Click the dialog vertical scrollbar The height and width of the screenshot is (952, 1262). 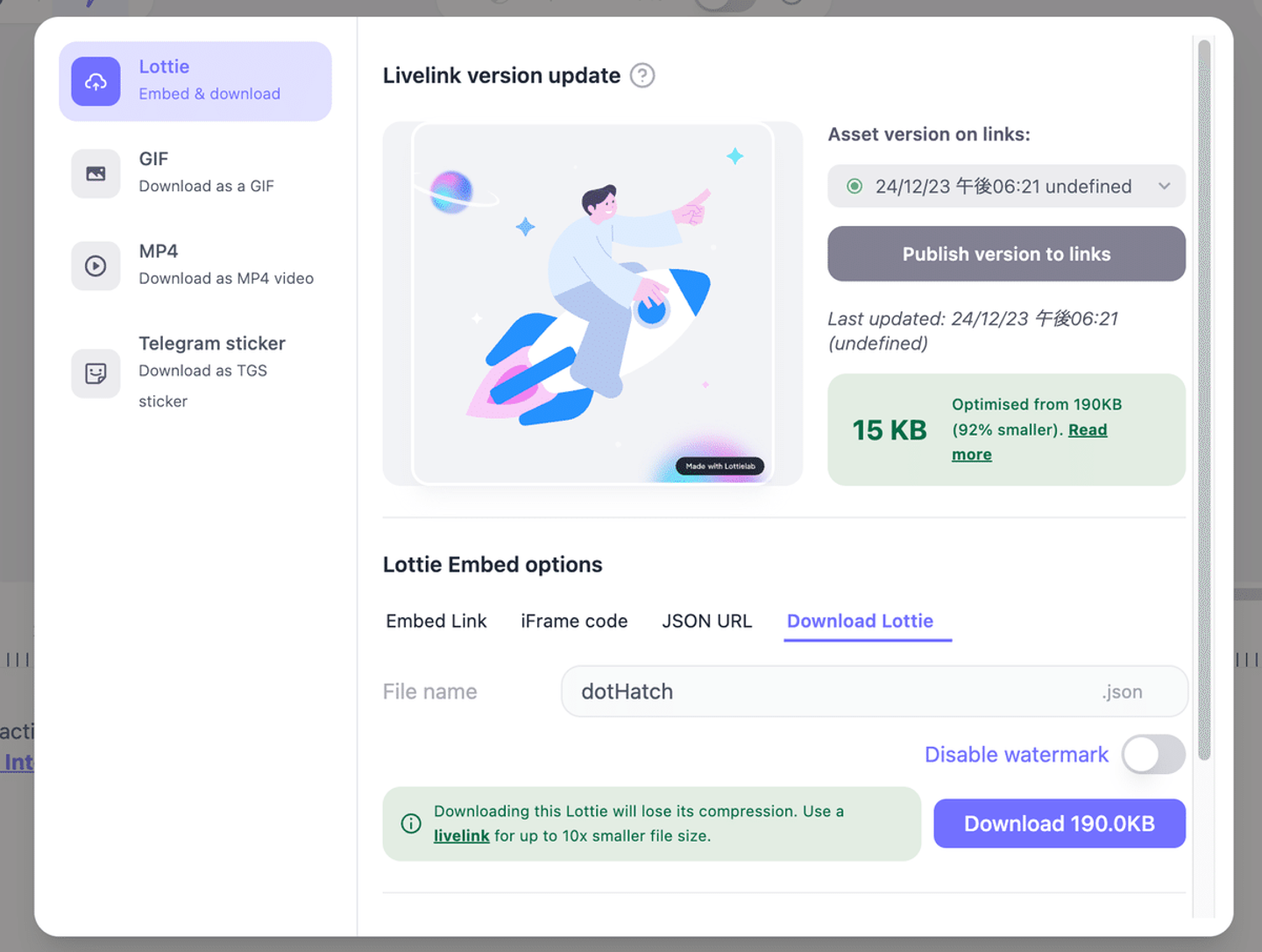click(x=1204, y=400)
